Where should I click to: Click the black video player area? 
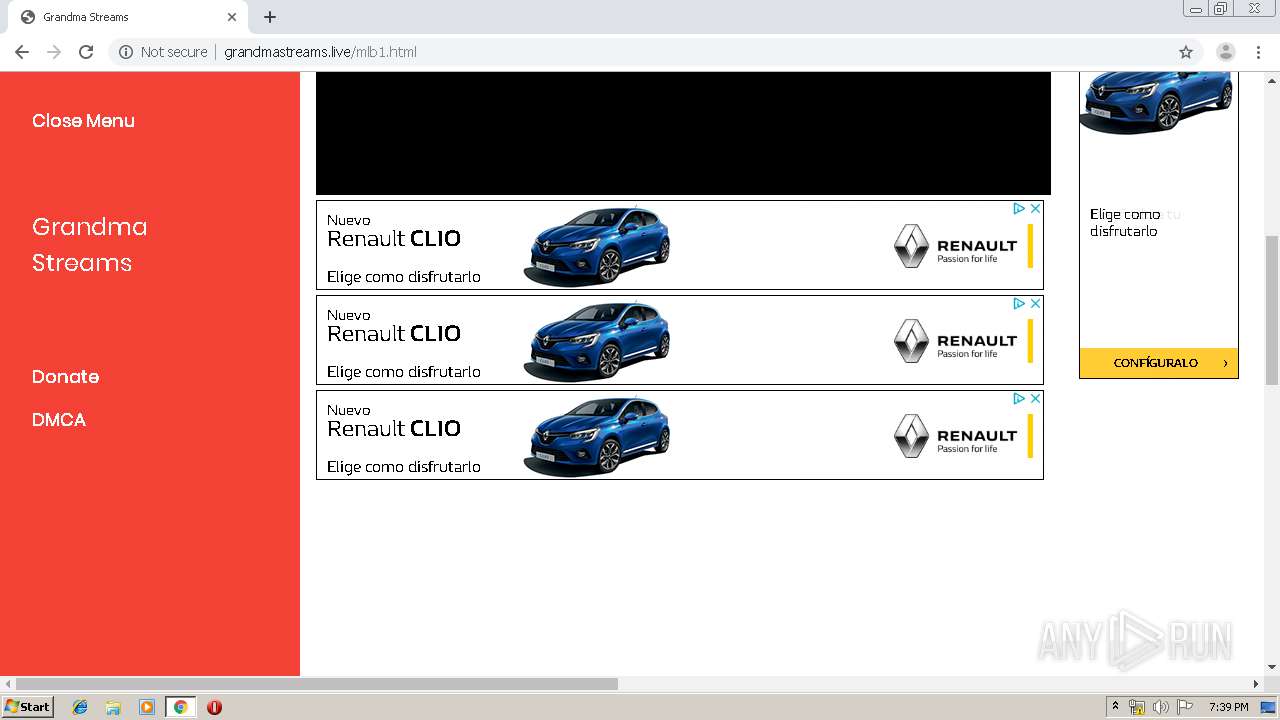click(x=683, y=133)
